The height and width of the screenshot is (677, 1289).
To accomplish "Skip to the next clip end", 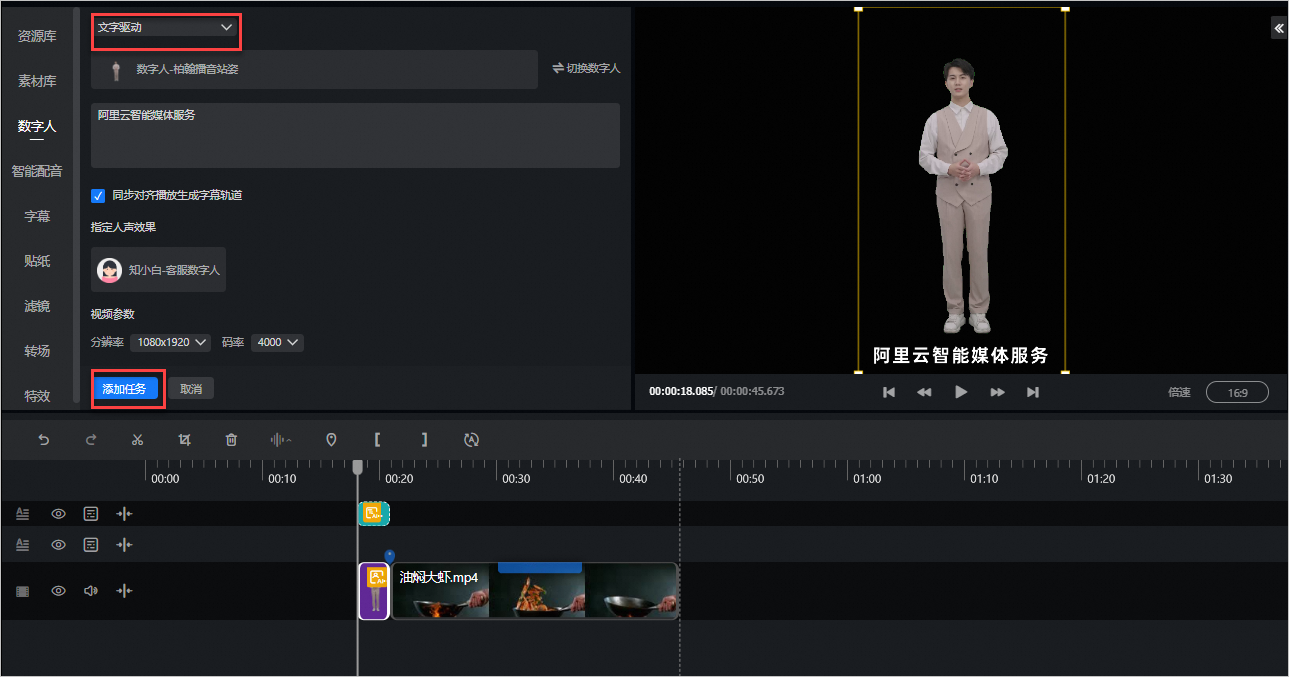I will pos(1033,392).
